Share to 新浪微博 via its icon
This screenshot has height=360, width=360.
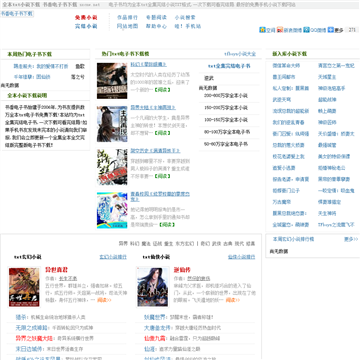(280, 30)
